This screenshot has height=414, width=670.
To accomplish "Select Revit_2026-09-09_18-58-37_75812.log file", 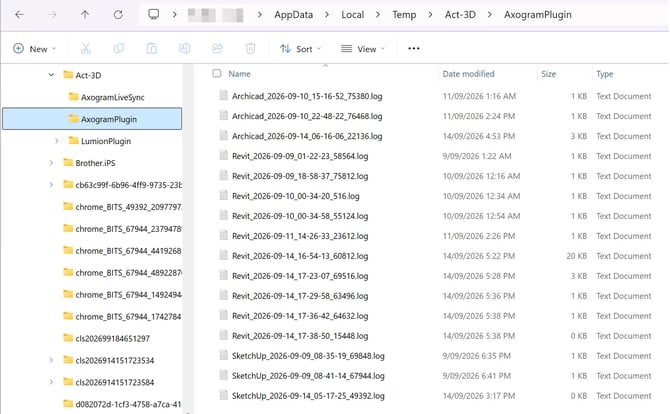I will tap(300, 176).
